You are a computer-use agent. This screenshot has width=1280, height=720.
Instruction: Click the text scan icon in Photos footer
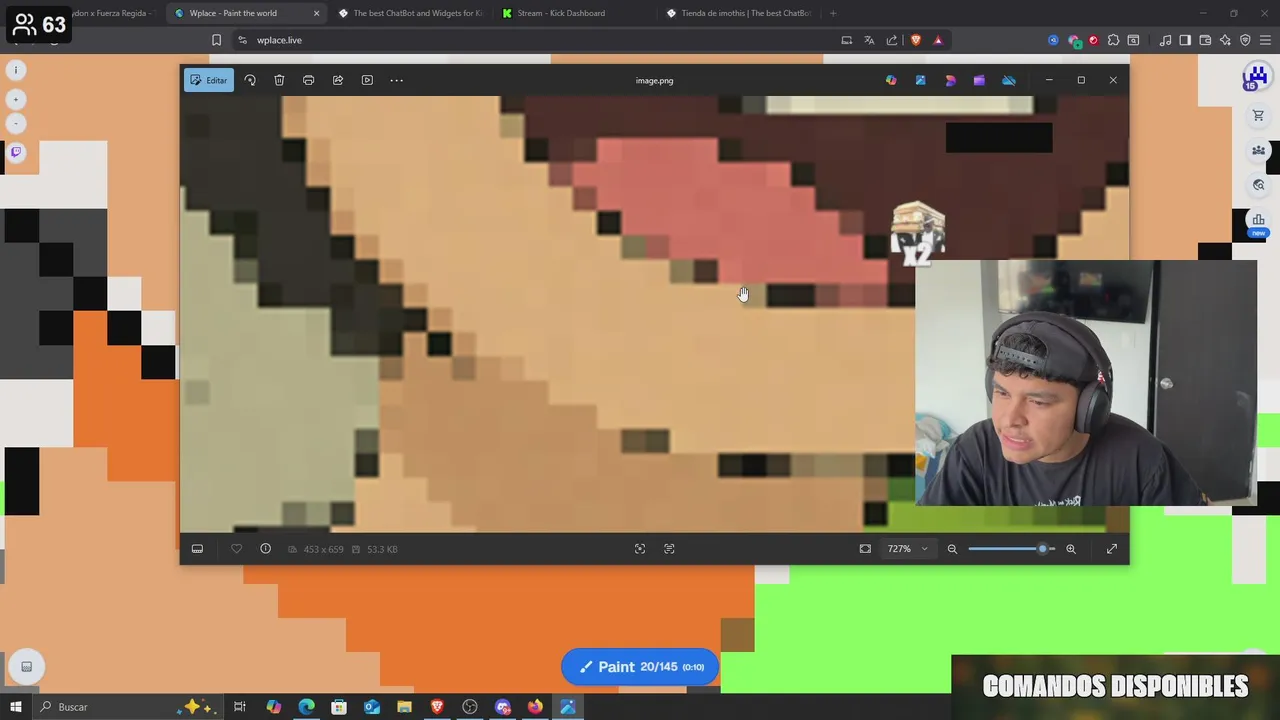[x=669, y=549]
